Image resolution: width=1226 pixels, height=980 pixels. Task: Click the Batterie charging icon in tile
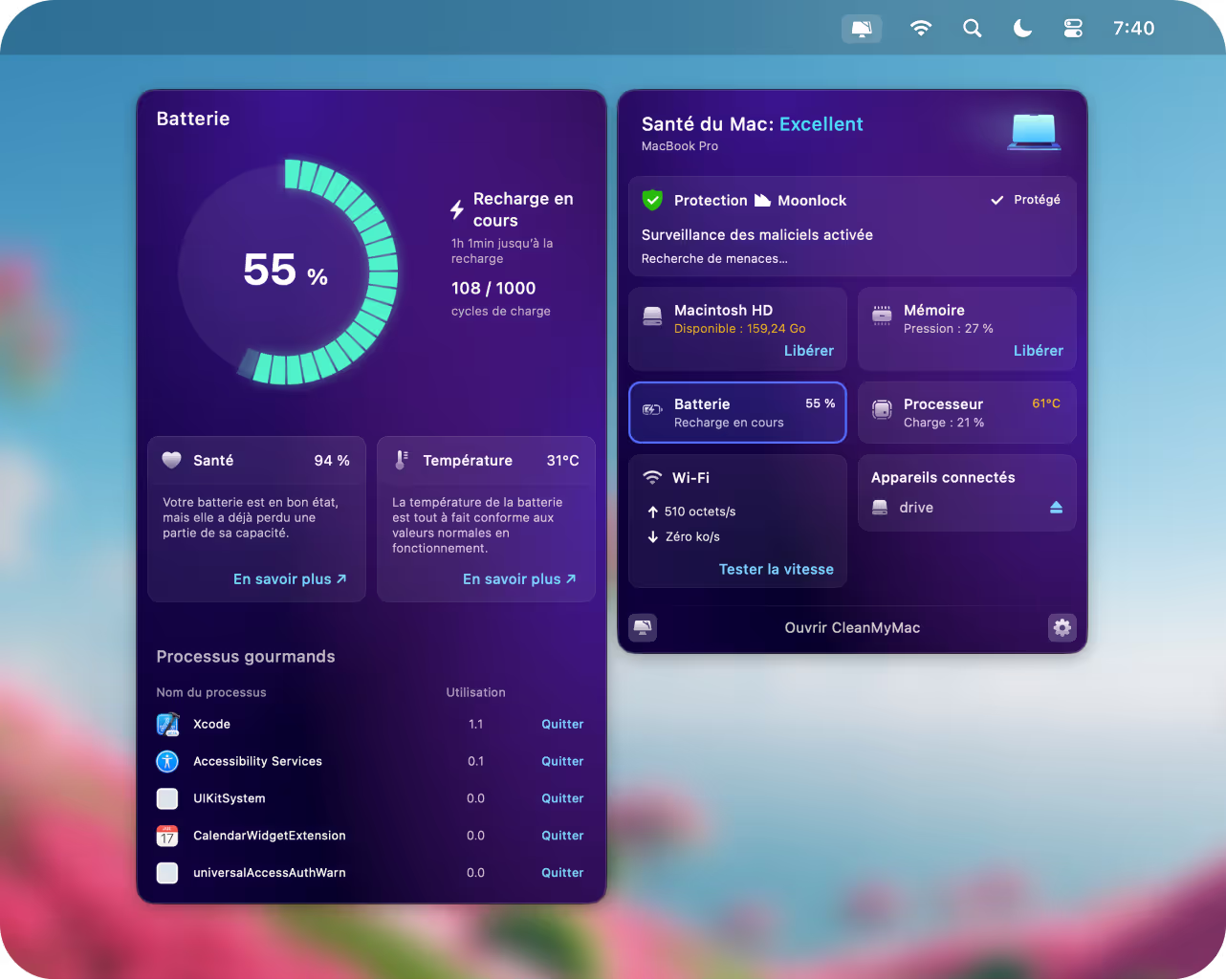coord(652,409)
